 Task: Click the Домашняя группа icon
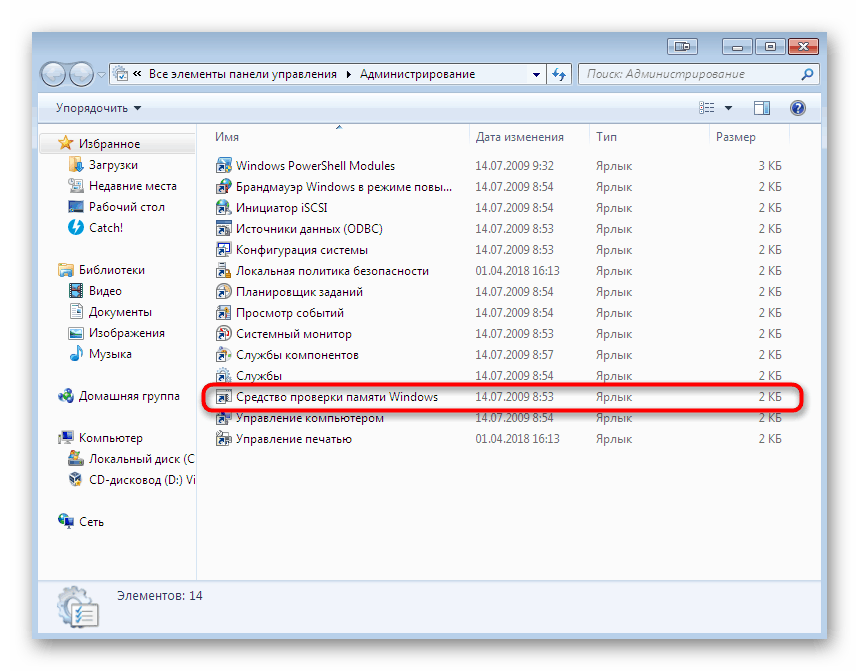click(x=66, y=396)
